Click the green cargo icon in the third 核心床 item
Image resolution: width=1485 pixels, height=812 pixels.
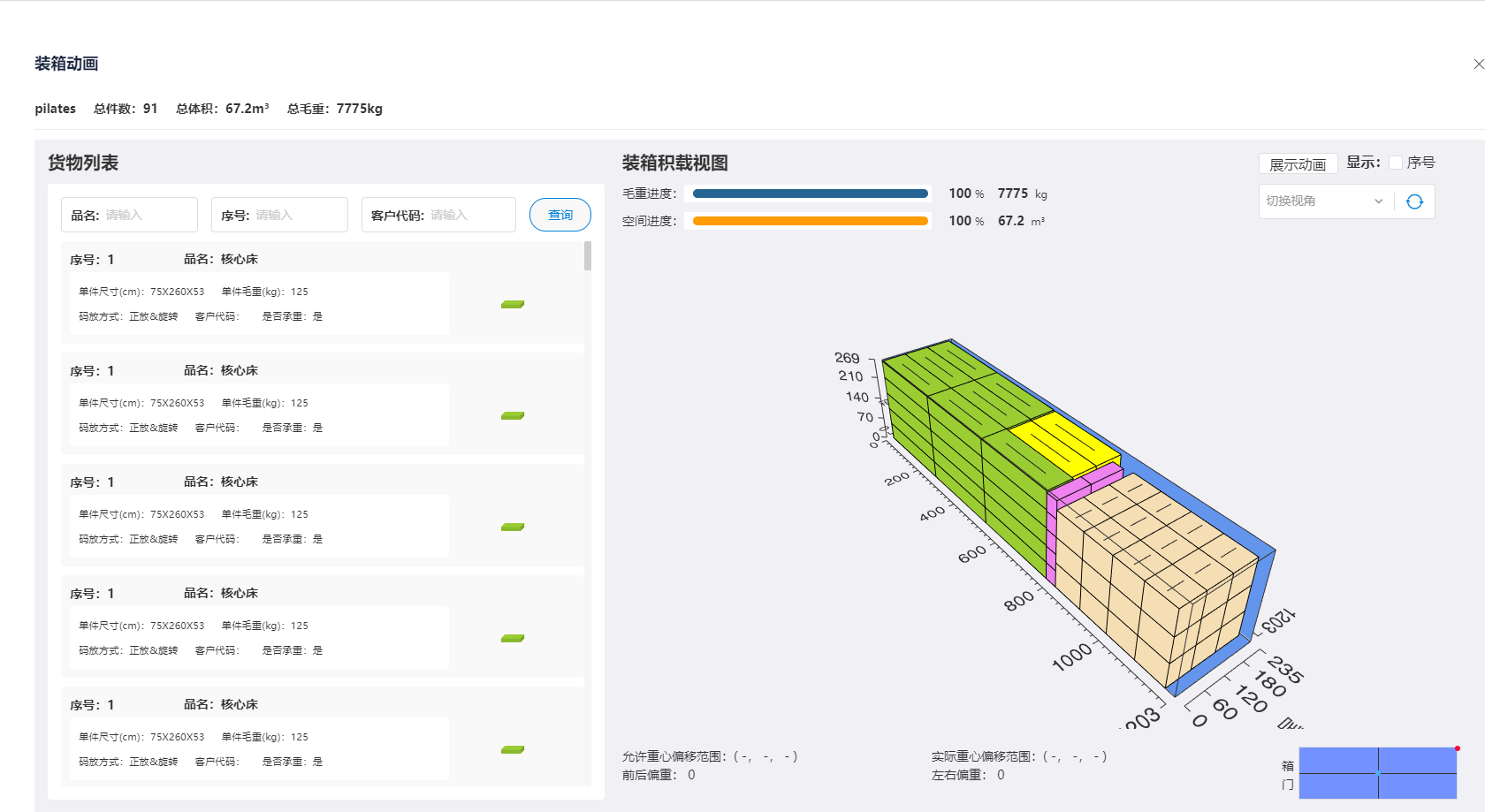click(513, 527)
